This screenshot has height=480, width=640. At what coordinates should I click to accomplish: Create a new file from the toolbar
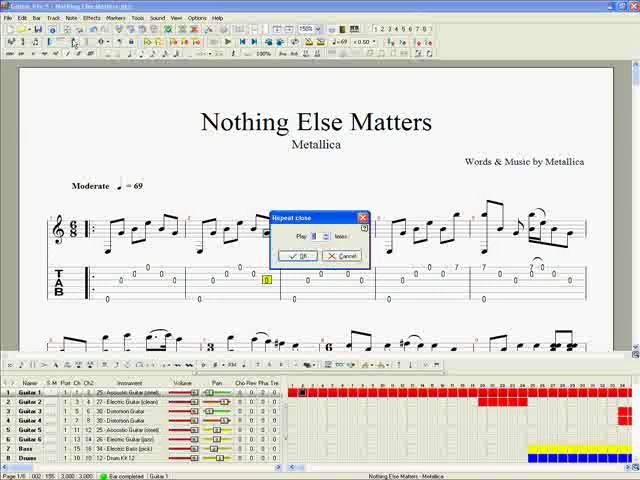pyautogui.click(x=10, y=29)
